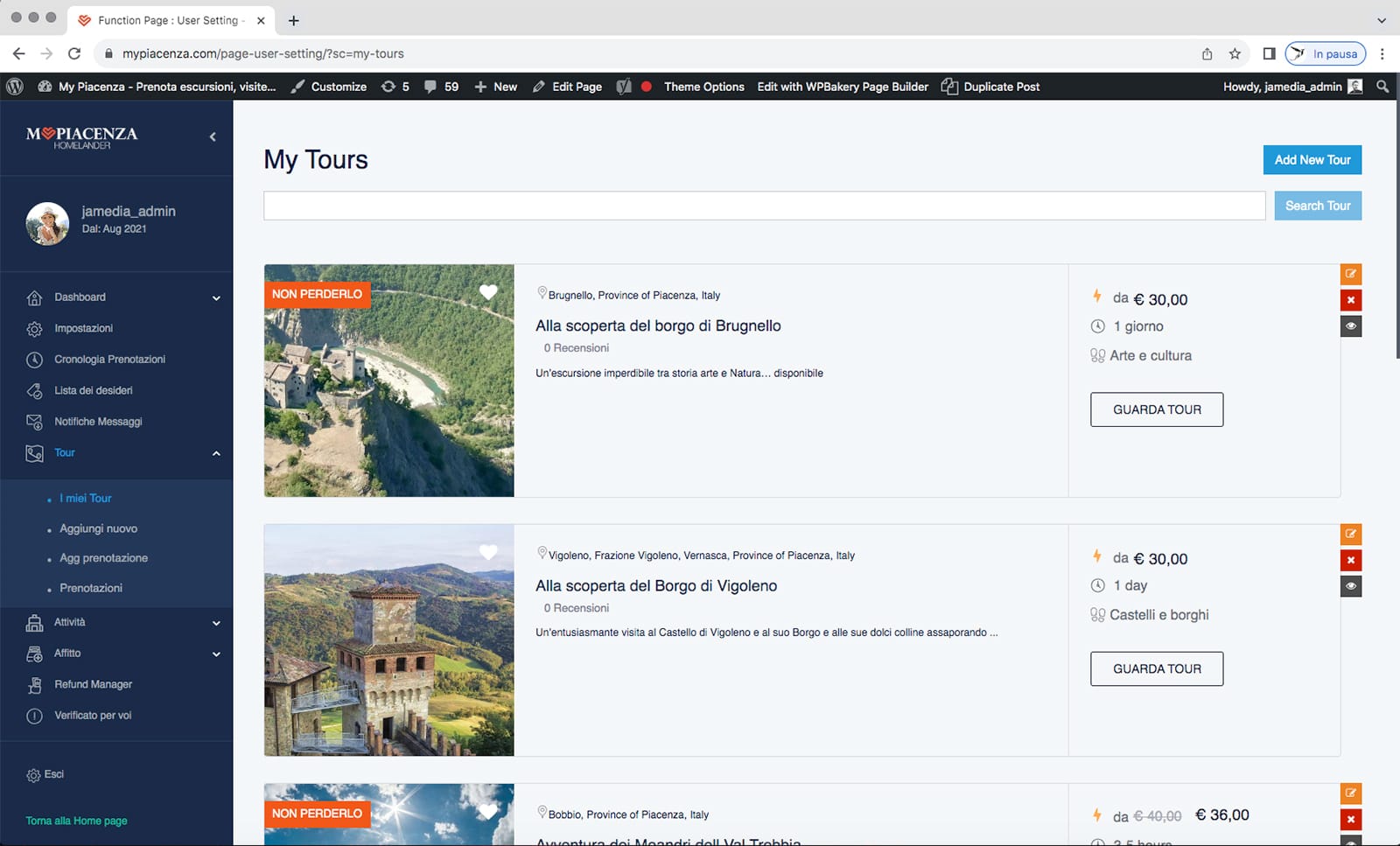This screenshot has height=846, width=1400.
Task: Click the tour search input field
Action: coord(765,206)
